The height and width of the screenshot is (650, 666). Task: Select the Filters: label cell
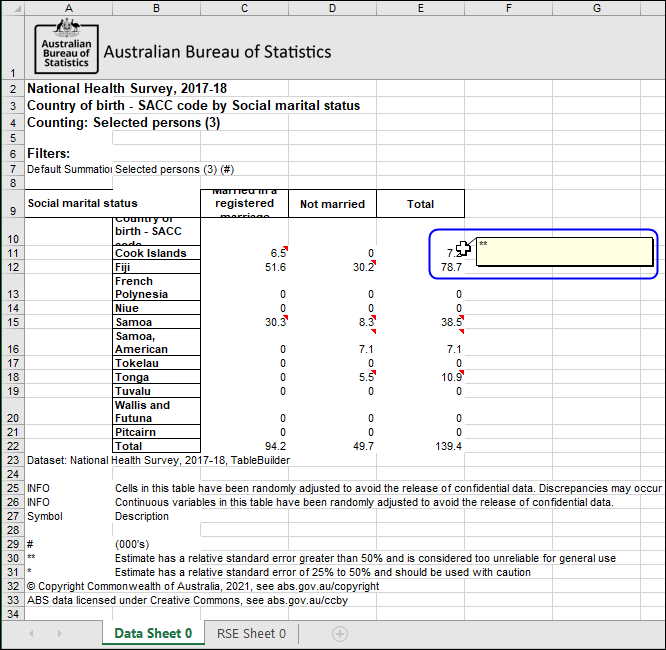[x=49, y=154]
